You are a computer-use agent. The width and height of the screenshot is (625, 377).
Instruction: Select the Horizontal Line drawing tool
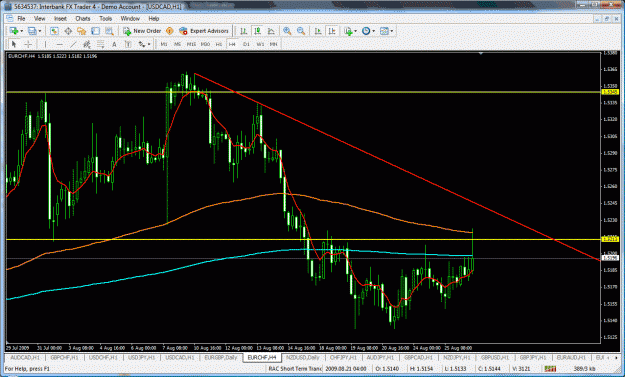point(59,44)
